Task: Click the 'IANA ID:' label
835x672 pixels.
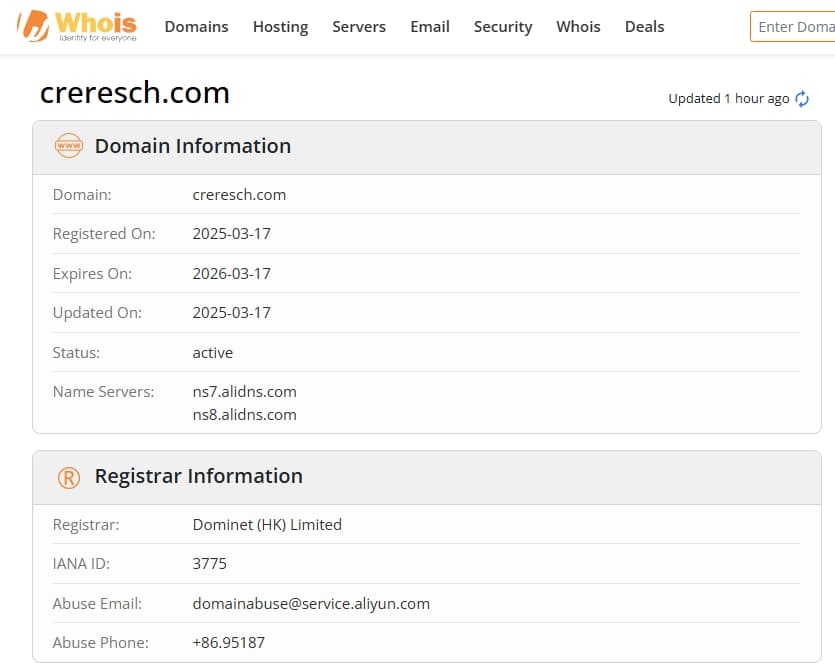Action: [x=81, y=564]
